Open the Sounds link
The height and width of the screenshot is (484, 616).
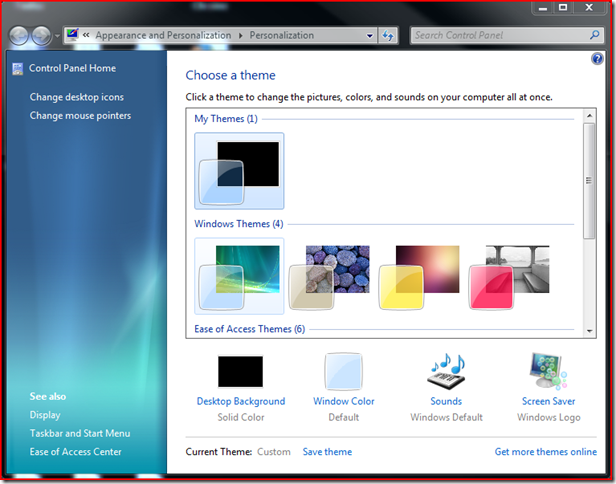tap(446, 401)
